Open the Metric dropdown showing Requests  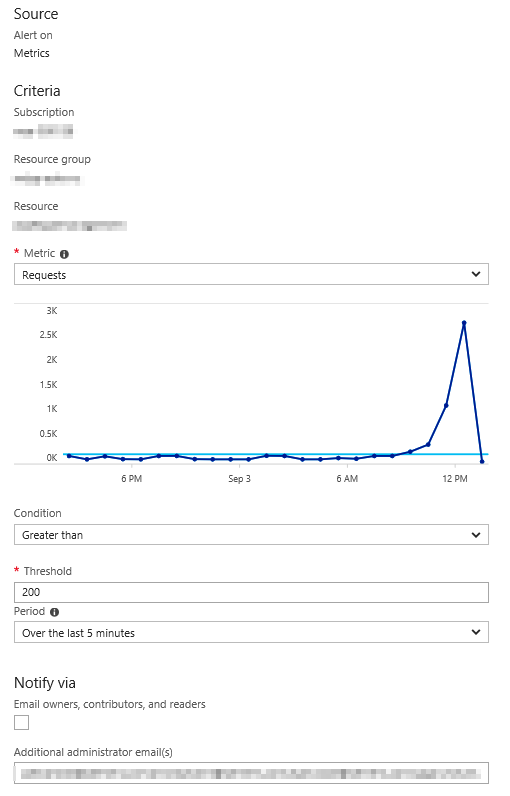pos(251,274)
